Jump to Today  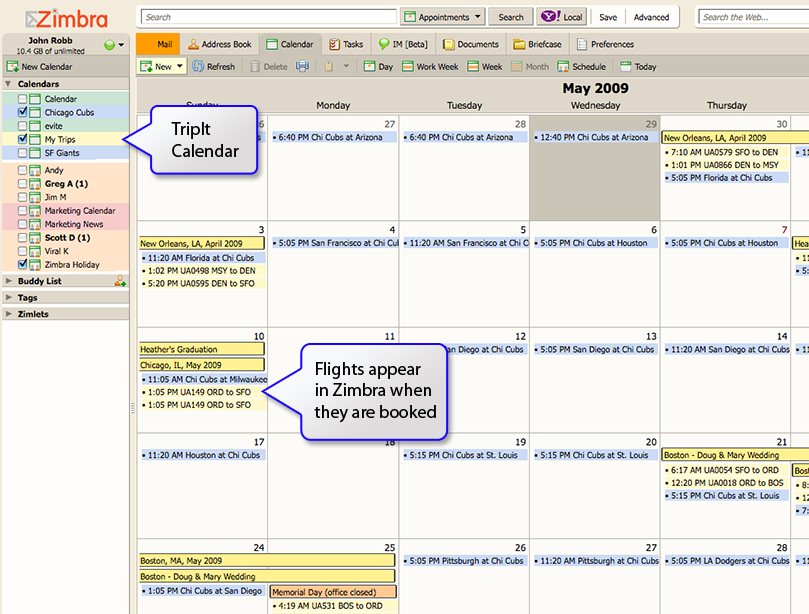coord(638,67)
